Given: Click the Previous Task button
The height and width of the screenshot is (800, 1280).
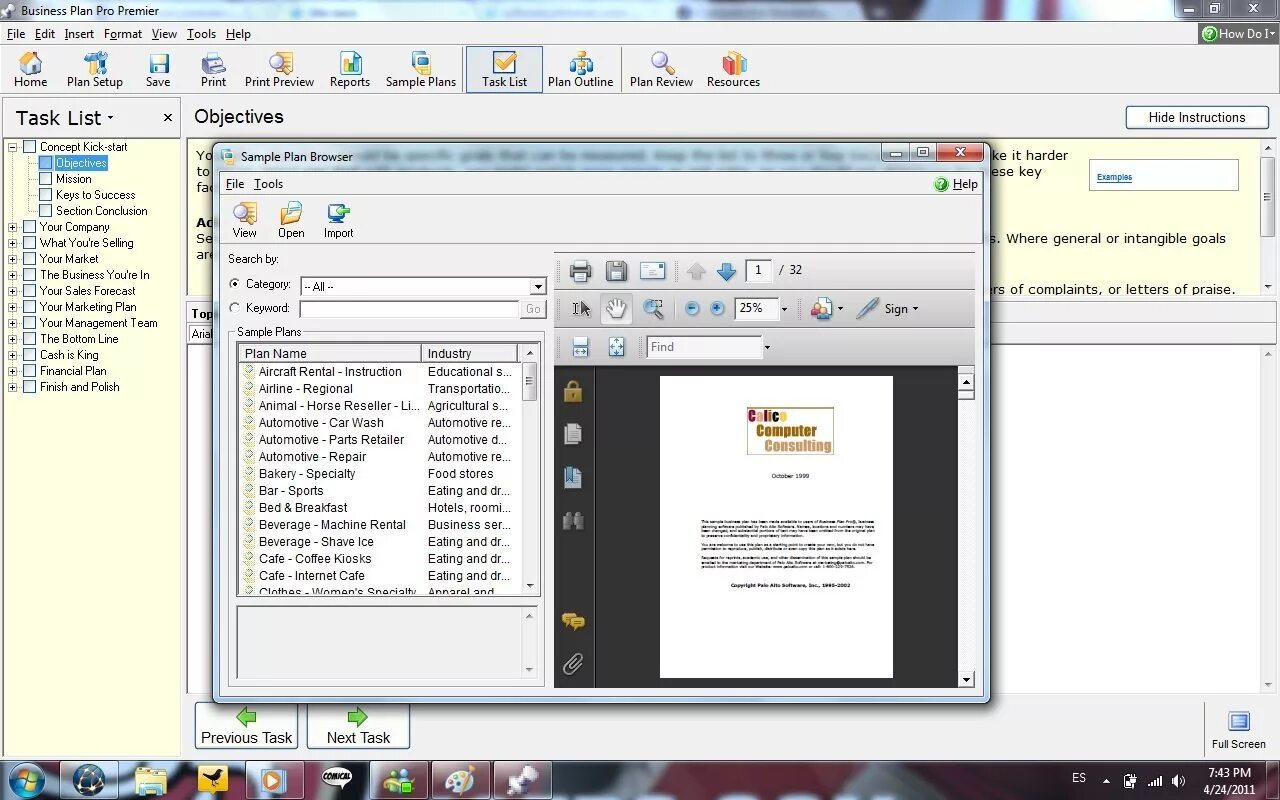Looking at the screenshot, I should pos(246,726).
